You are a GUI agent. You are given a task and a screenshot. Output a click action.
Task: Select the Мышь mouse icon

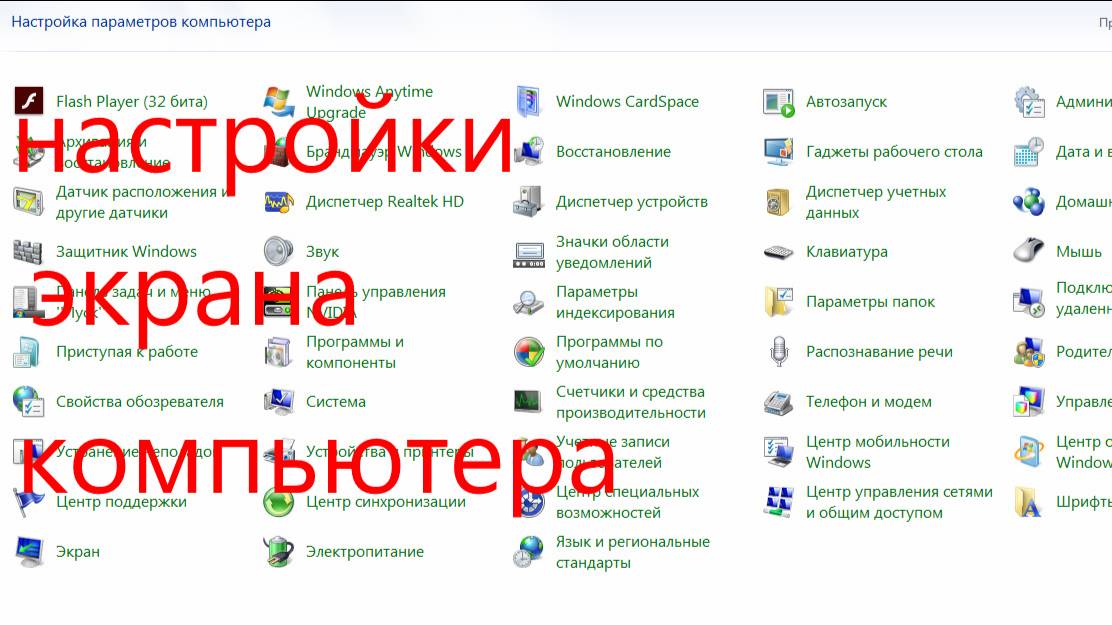[x=1029, y=252]
